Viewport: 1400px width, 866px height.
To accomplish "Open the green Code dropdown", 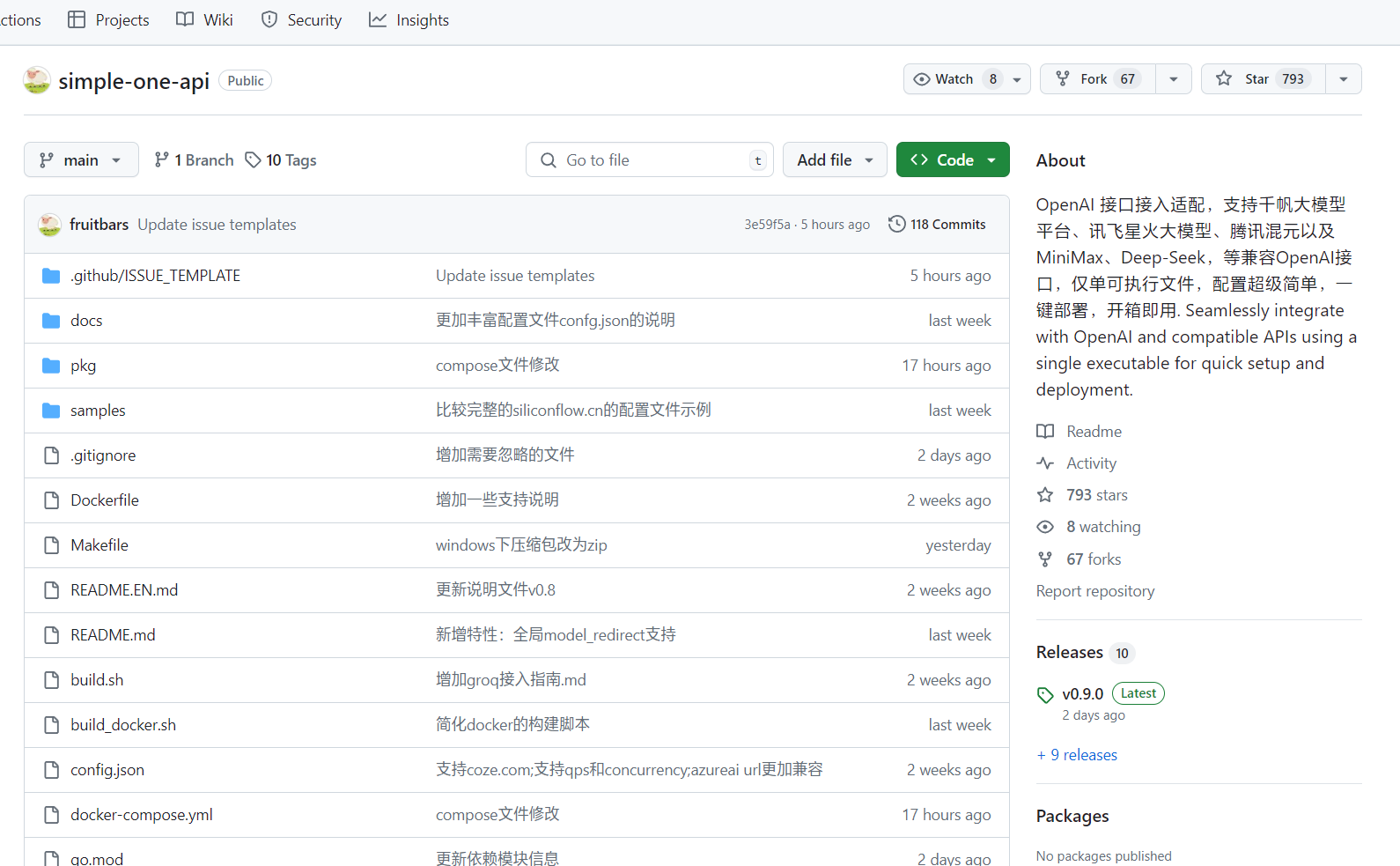I will point(953,159).
